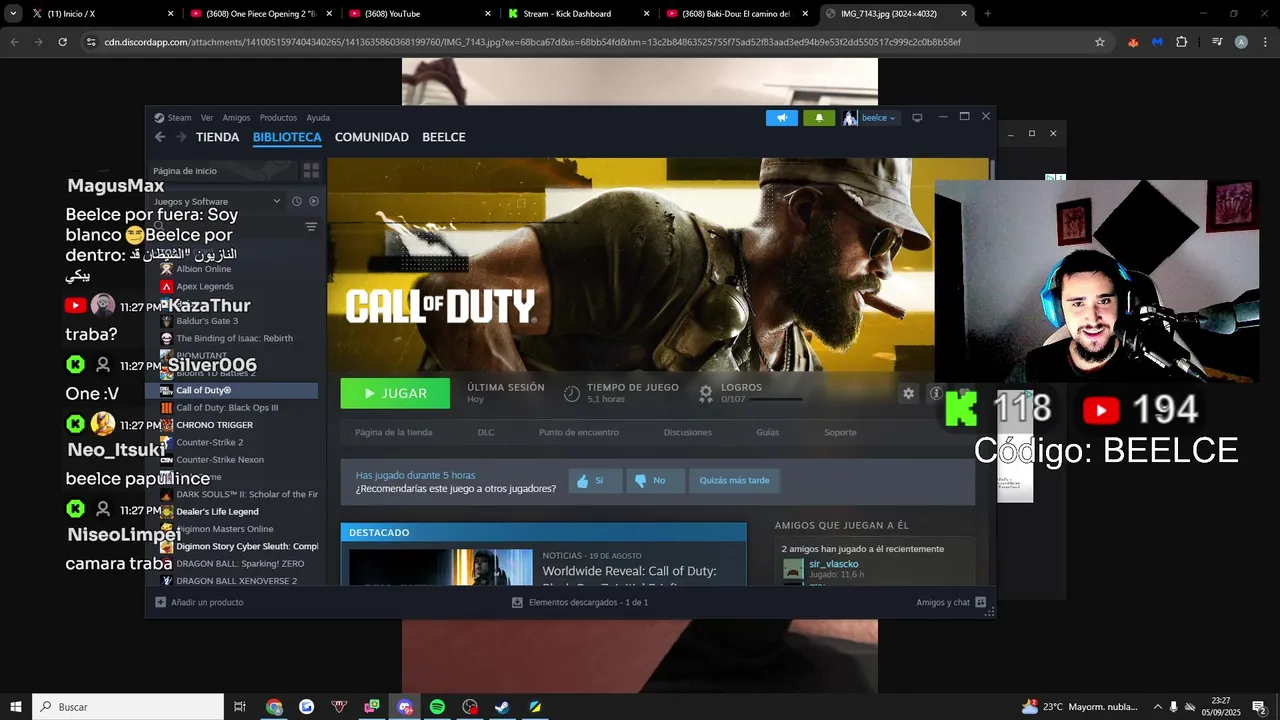This screenshot has width=1280, height=720.
Task: Open DLC game tab
Action: point(486,432)
